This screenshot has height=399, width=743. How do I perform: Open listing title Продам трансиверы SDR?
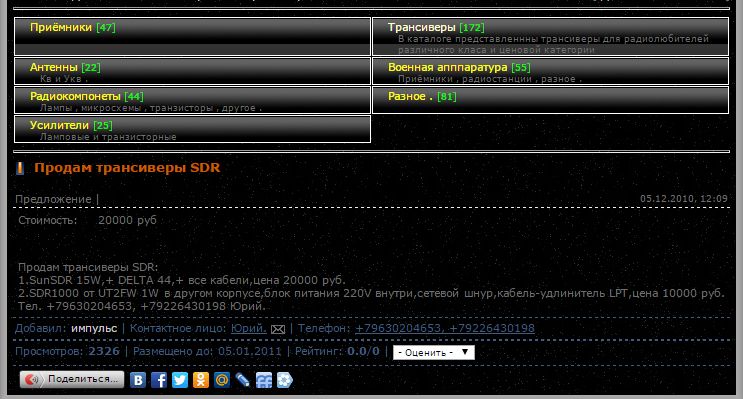pos(127,168)
